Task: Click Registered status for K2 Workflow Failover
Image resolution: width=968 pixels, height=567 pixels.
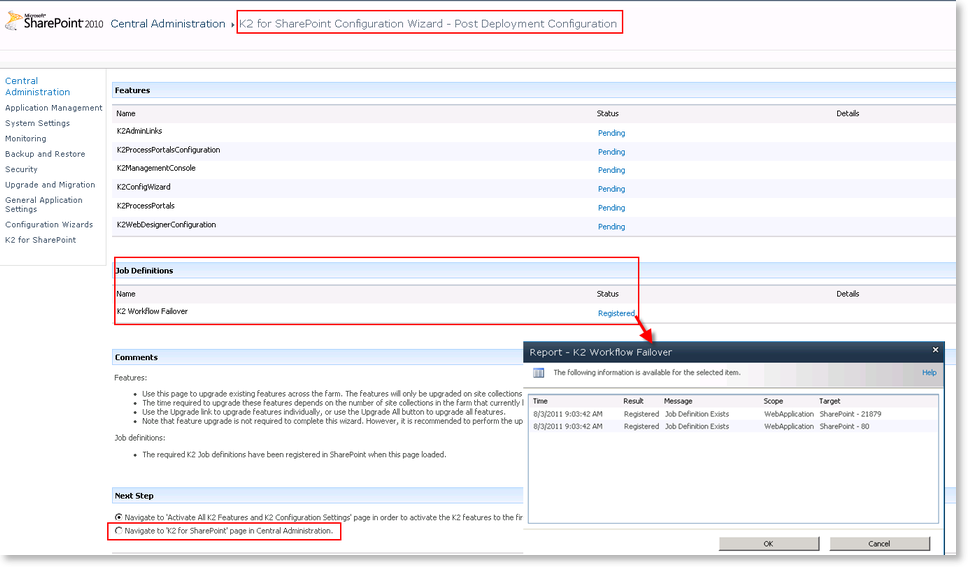Action: pyautogui.click(x=616, y=313)
